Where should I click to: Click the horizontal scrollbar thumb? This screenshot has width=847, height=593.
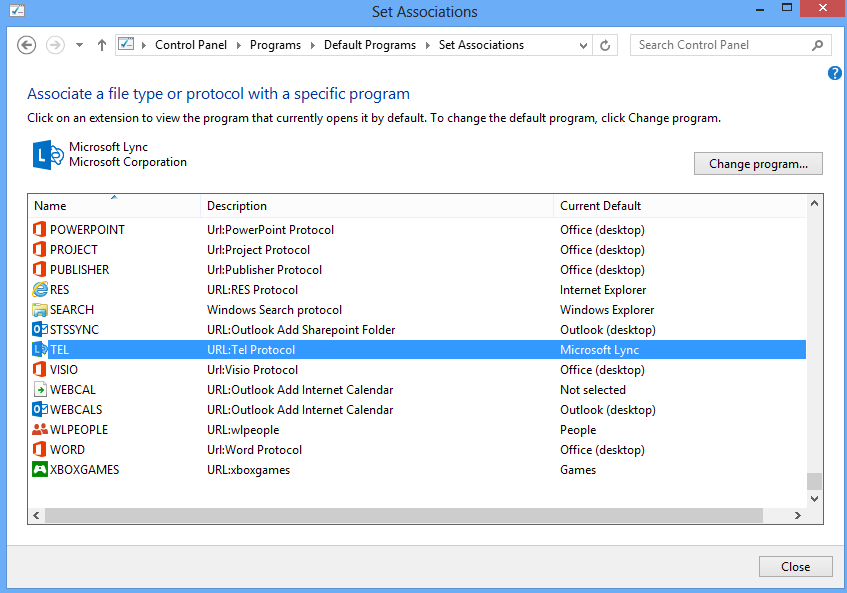(404, 515)
